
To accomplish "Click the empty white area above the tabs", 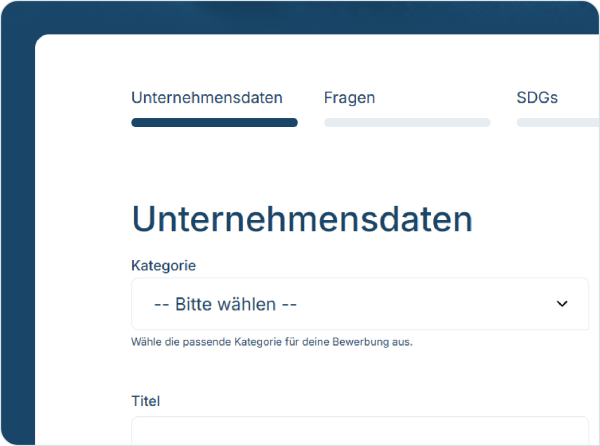I will tap(320, 60).
